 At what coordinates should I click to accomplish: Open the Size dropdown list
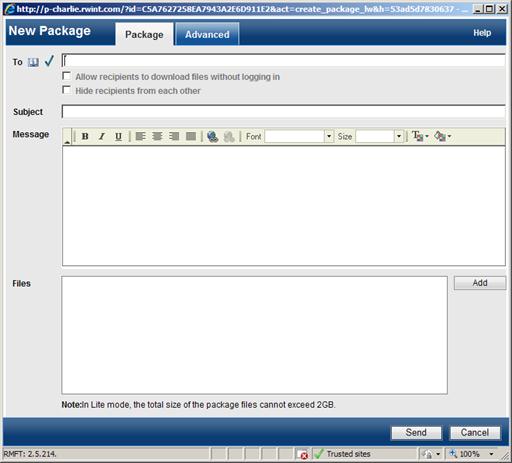tap(399, 136)
